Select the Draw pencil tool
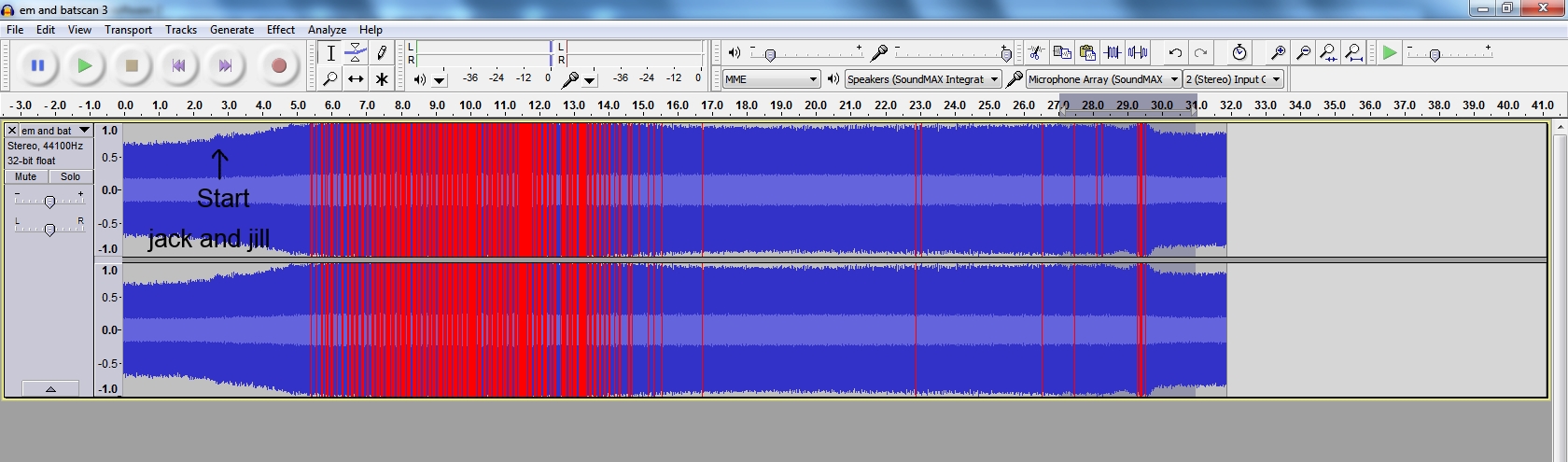The width and height of the screenshot is (1568, 462). point(381,53)
